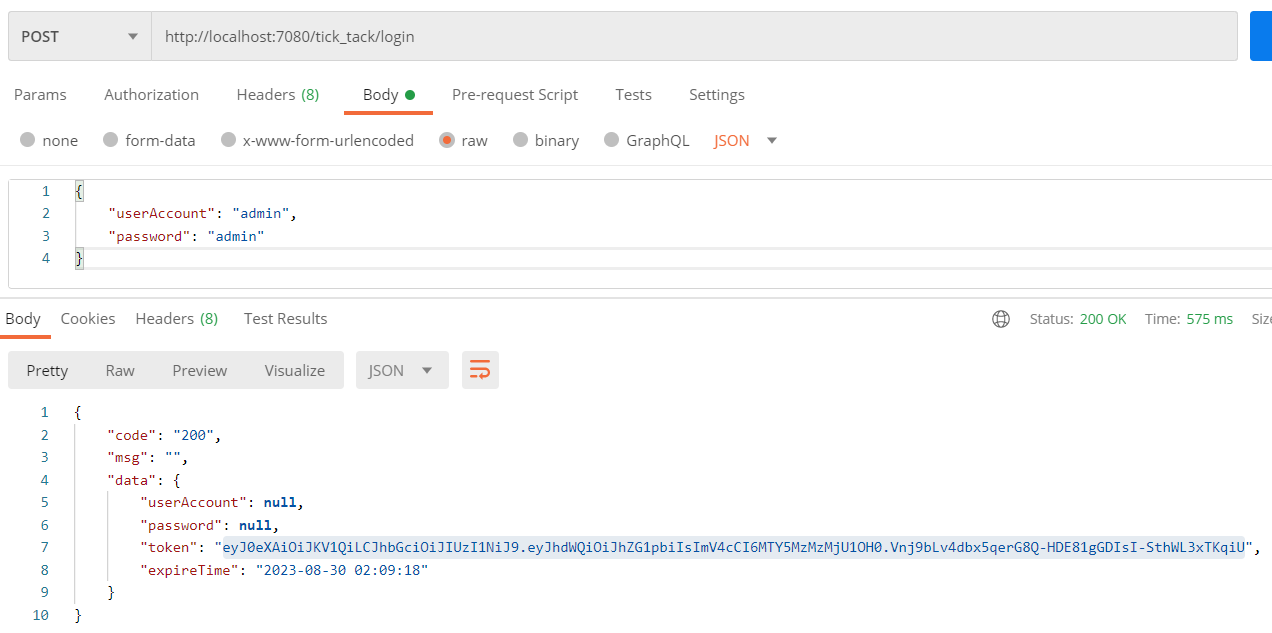Select the none body type
The width and height of the screenshot is (1272, 633).
coord(49,141)
